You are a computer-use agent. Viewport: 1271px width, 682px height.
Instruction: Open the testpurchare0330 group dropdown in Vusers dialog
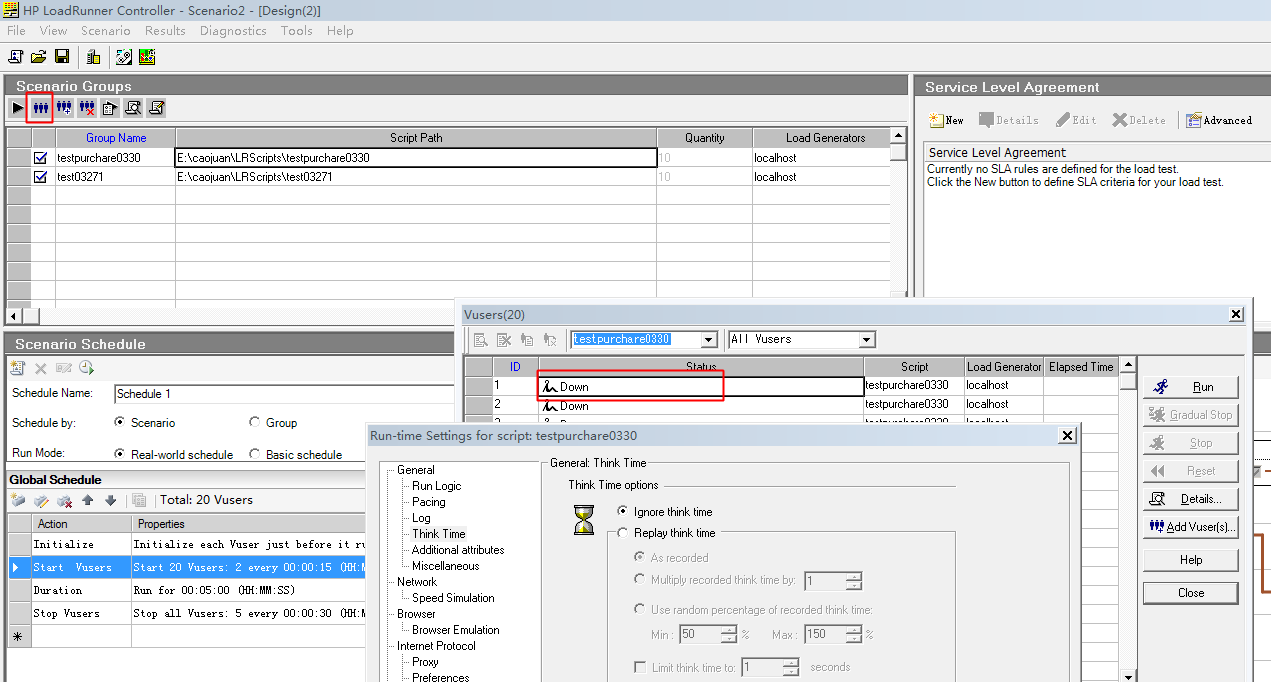point(709,340)
